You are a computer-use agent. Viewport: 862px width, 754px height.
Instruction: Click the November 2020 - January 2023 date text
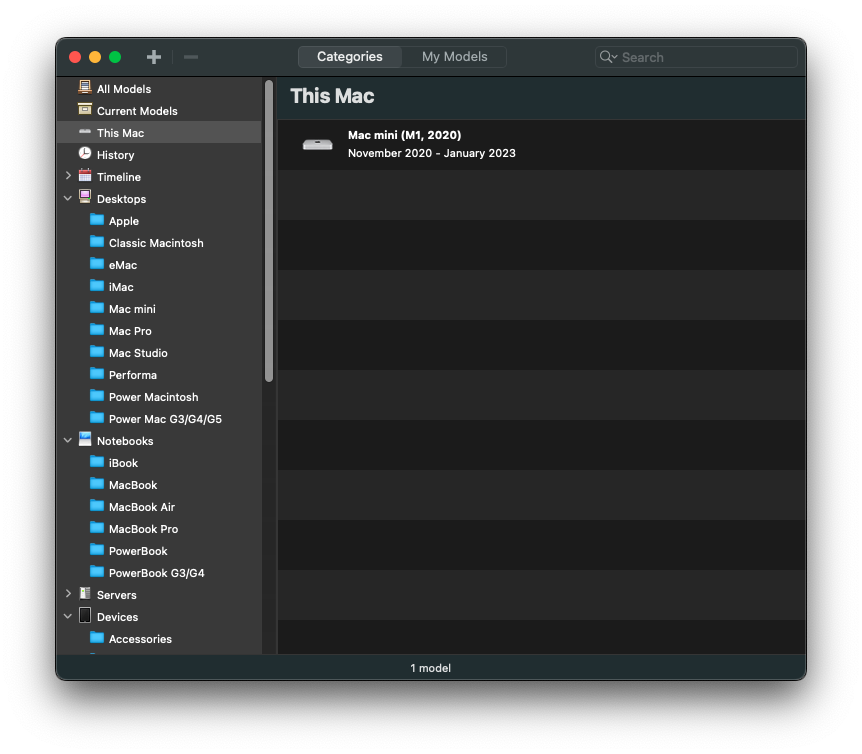coord(432,153)
